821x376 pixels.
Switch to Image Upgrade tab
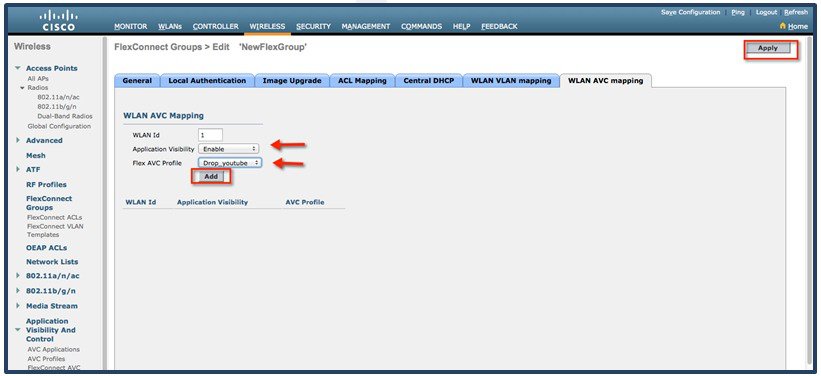pos(292,81)
